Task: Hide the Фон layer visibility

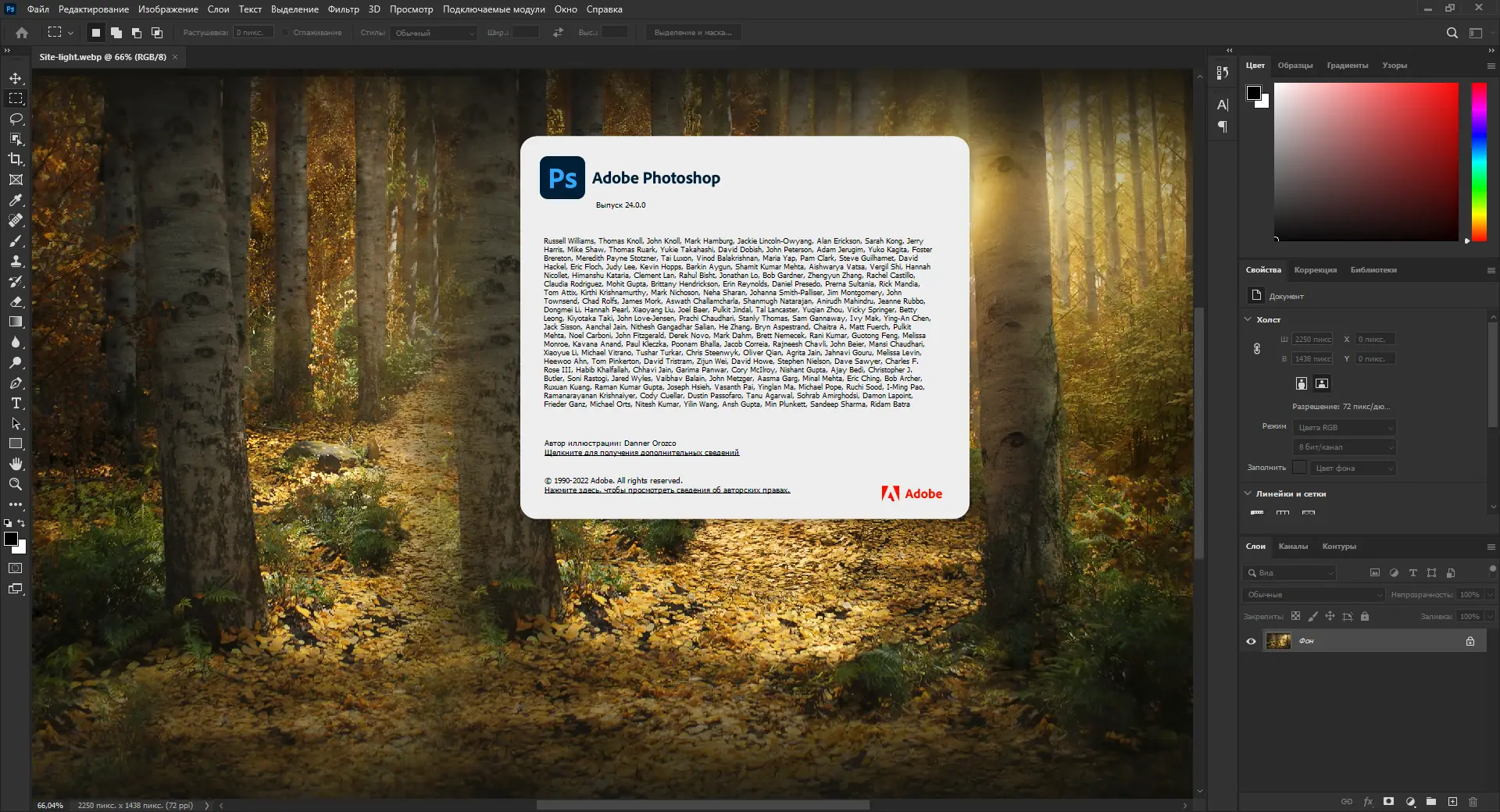Action: [x=1252, y=640]
